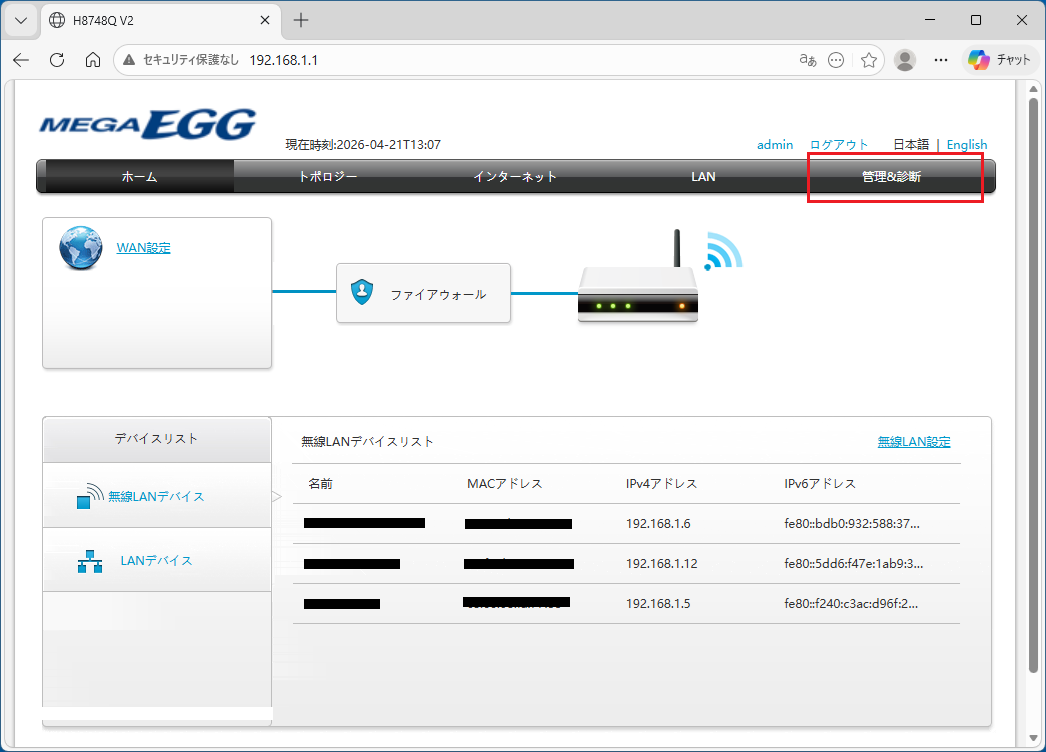Open the インターネット tab
The height and width of the screenshot is (752, 1046).
(515, 177)
